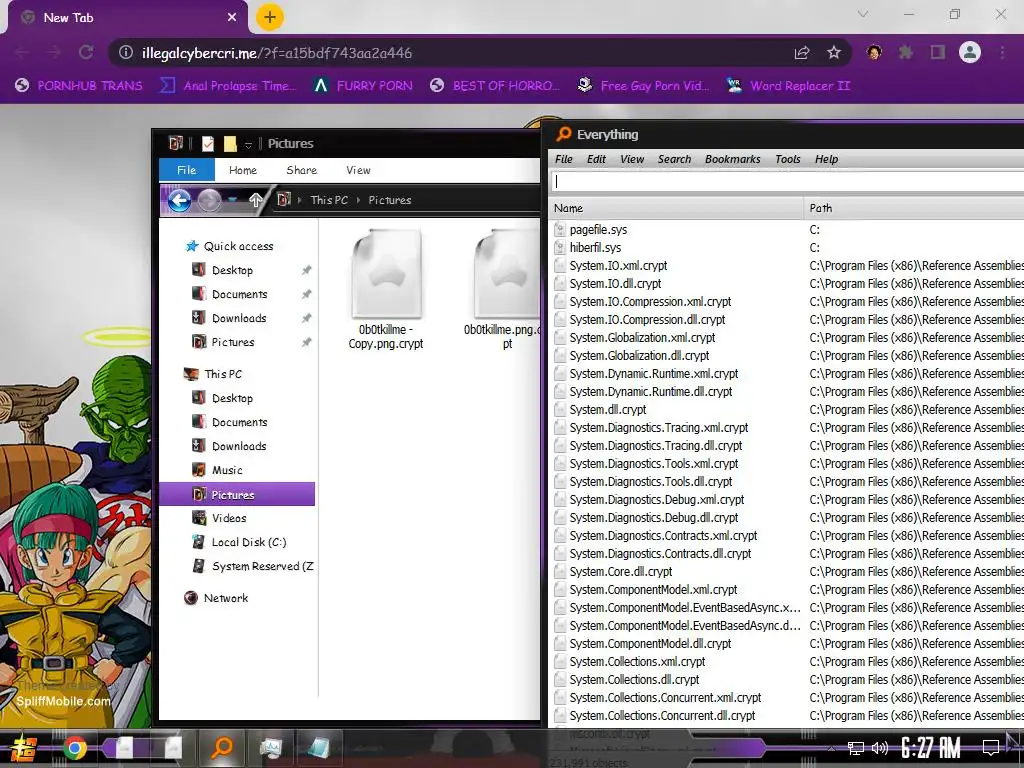This screenshot has height=768, width=1024.
Task: Open the Search menu in Everything
Action: click(675, 159)
